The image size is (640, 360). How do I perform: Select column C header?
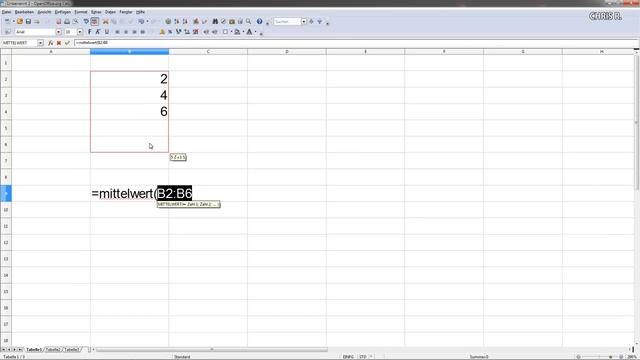[208, 51]
